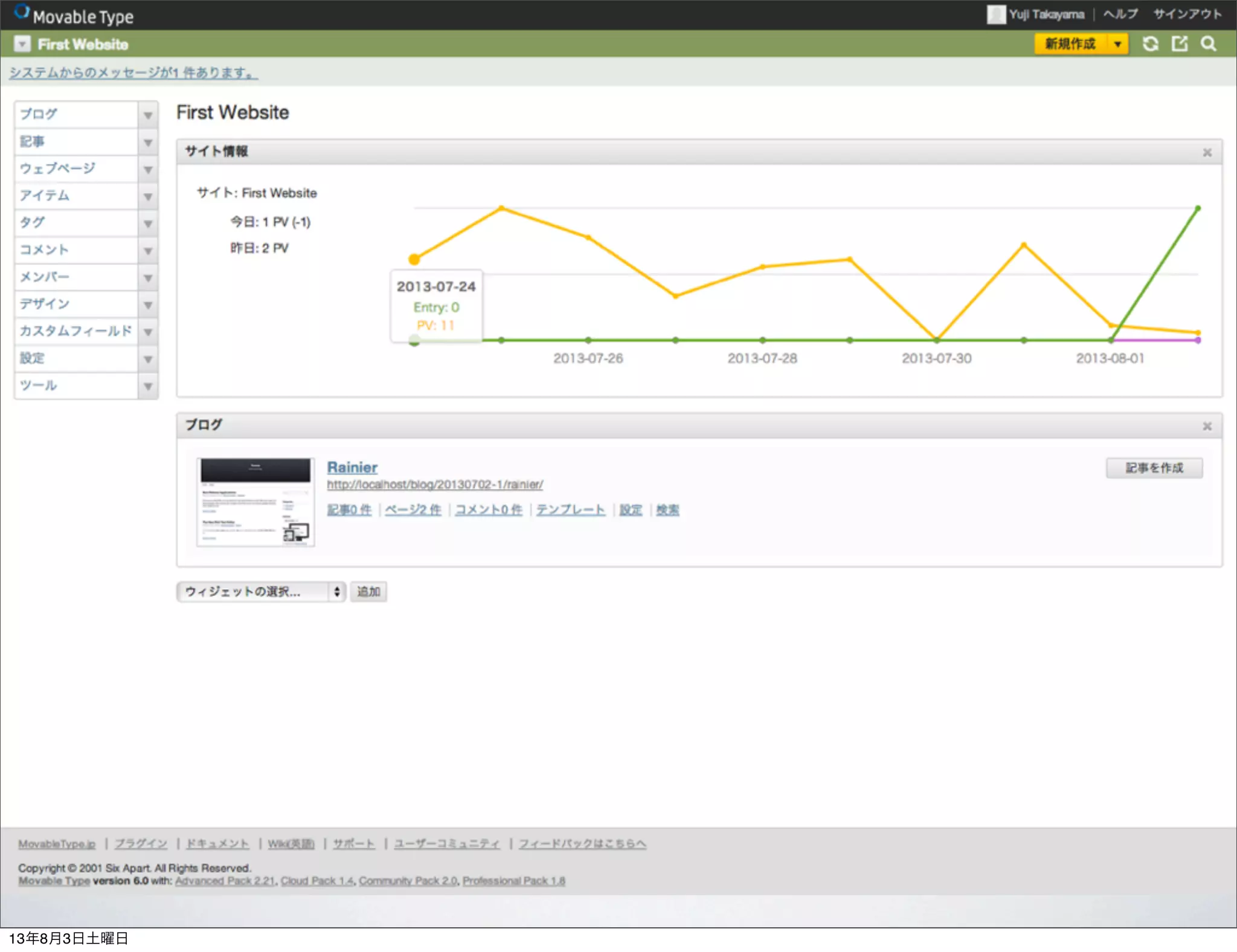Open the Rainier blog link
Image resolution: width=1237 pixels, height=952 pixels.
pyautogui.click(x=352, y=467)
